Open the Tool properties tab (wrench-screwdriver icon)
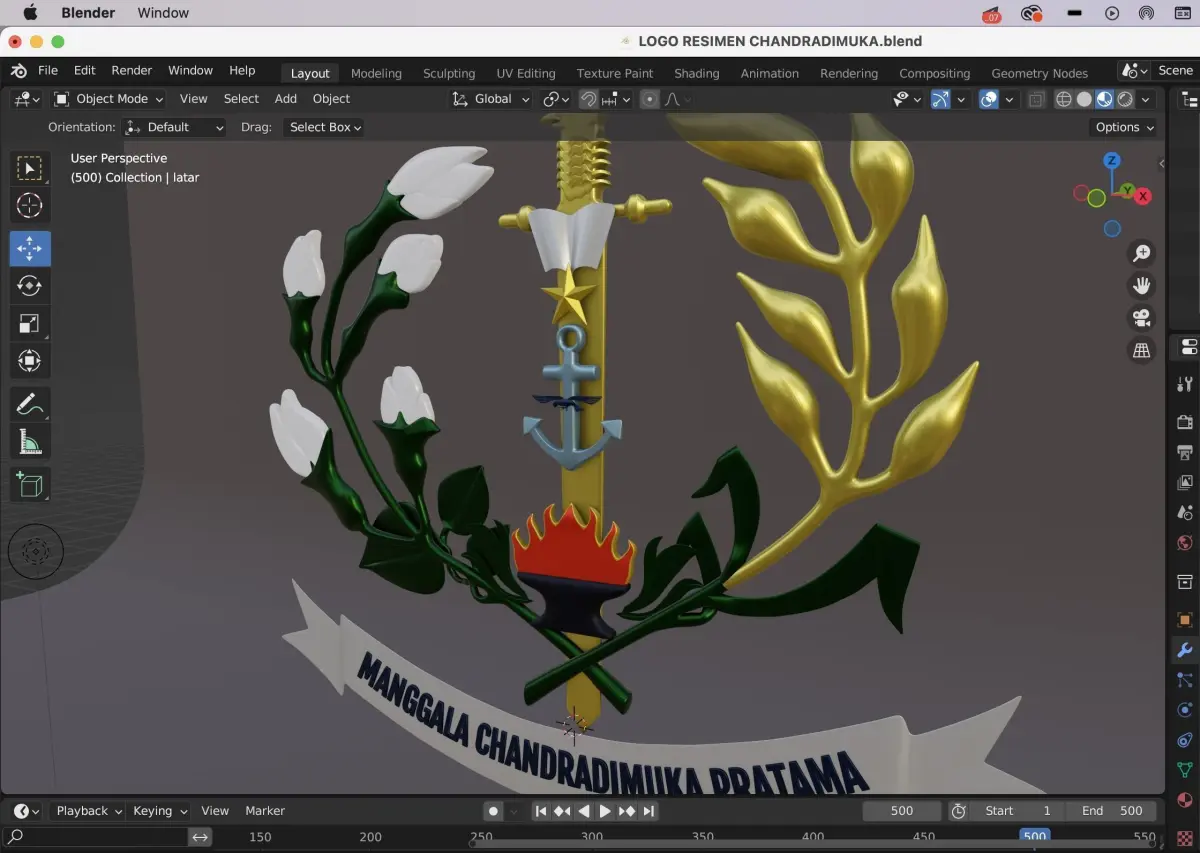This screenshot has width=1200, height=853. 1185,384
